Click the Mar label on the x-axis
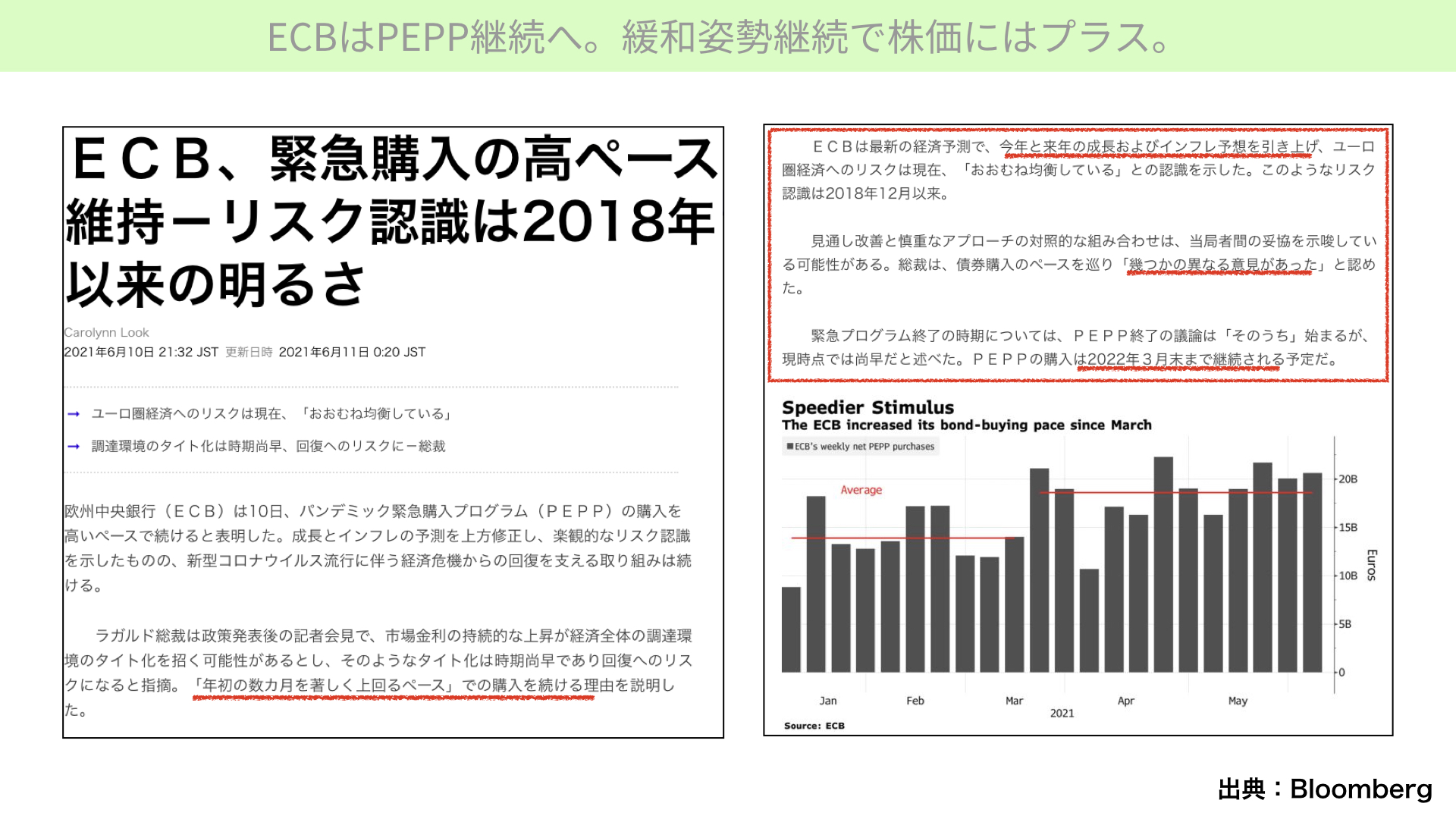Screen dimensions: 1456x819 [x=1015, y=701]
